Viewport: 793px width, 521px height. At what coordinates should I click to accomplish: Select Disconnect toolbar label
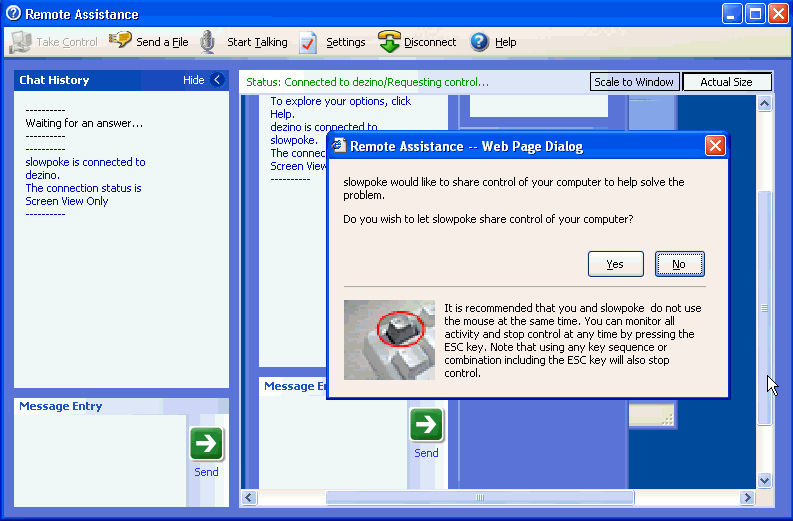tap(430, 42)
